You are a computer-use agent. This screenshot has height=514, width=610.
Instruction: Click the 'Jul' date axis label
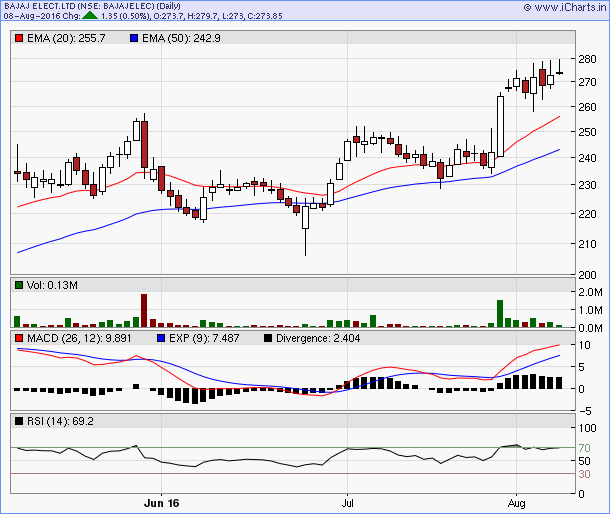(347, 503)
